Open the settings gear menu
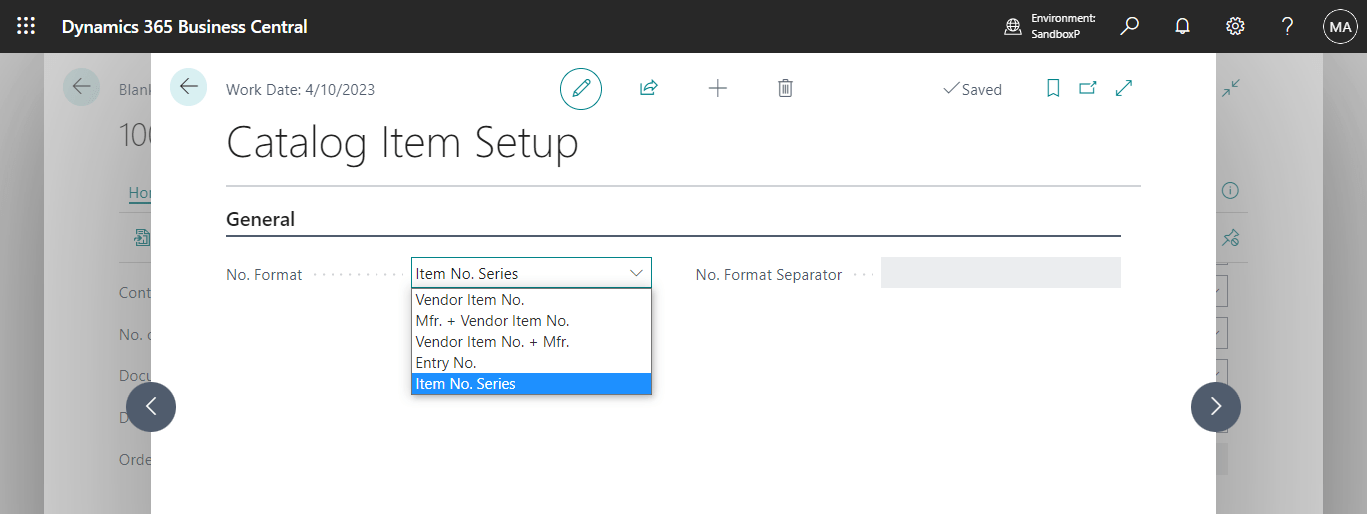This screenshot has width=1367, height=514. pyautogui.click(x=1235, y=26)
